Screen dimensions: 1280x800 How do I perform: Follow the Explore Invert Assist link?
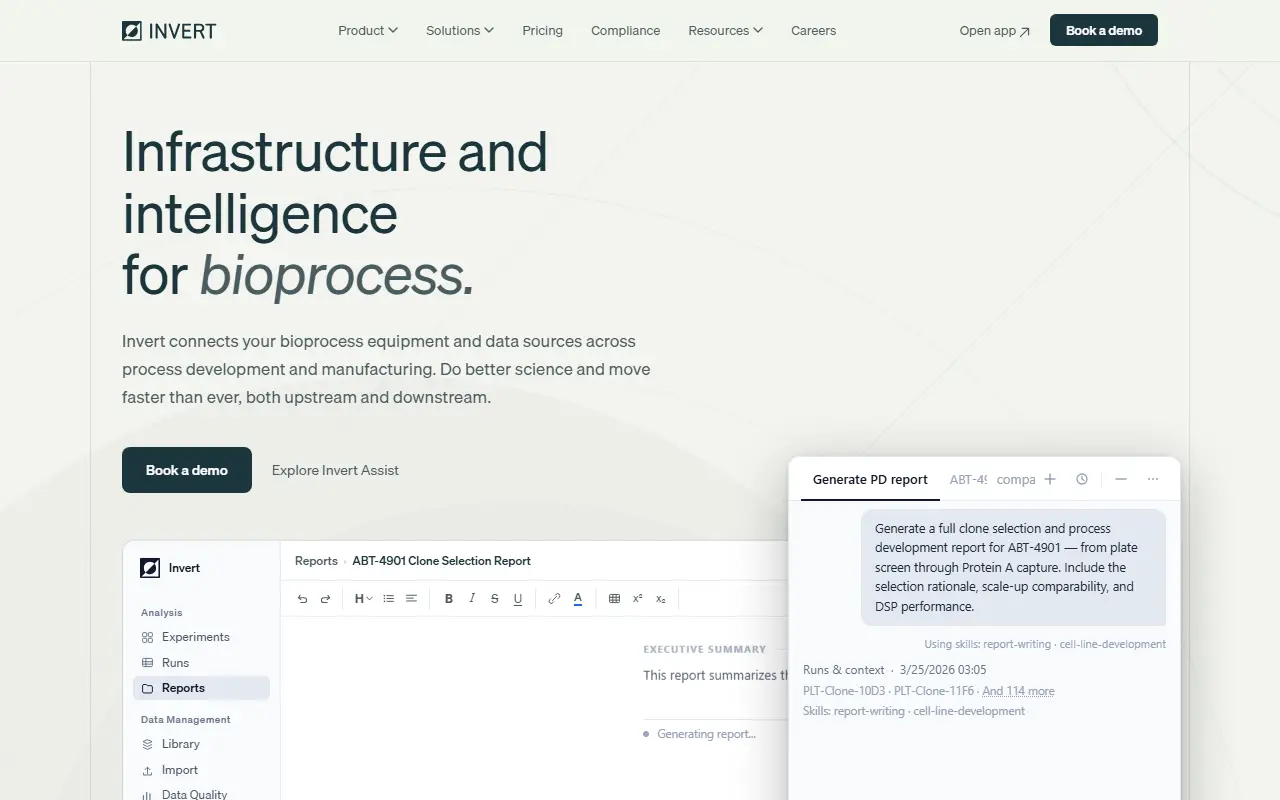pos(335,470)
